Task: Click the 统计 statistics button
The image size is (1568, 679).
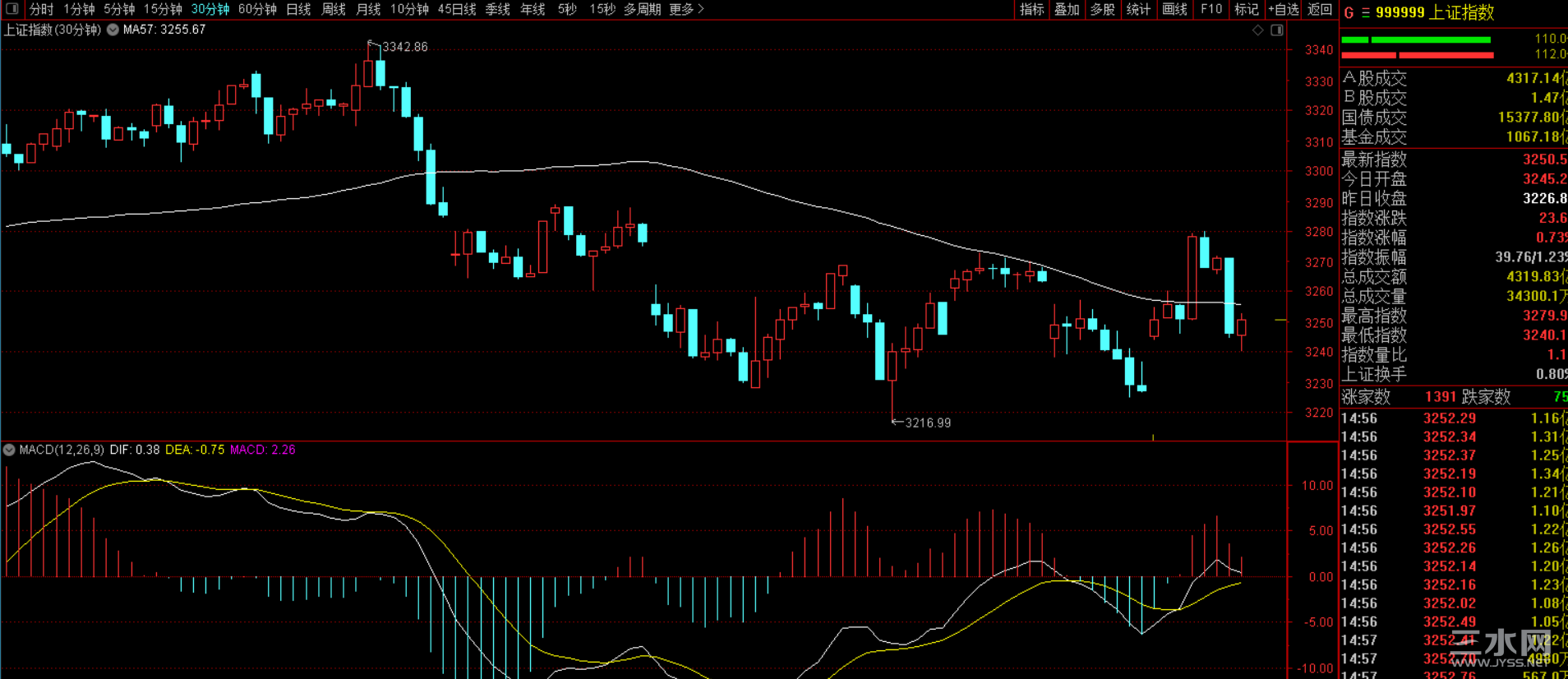Action: (x=1138, y=9)
